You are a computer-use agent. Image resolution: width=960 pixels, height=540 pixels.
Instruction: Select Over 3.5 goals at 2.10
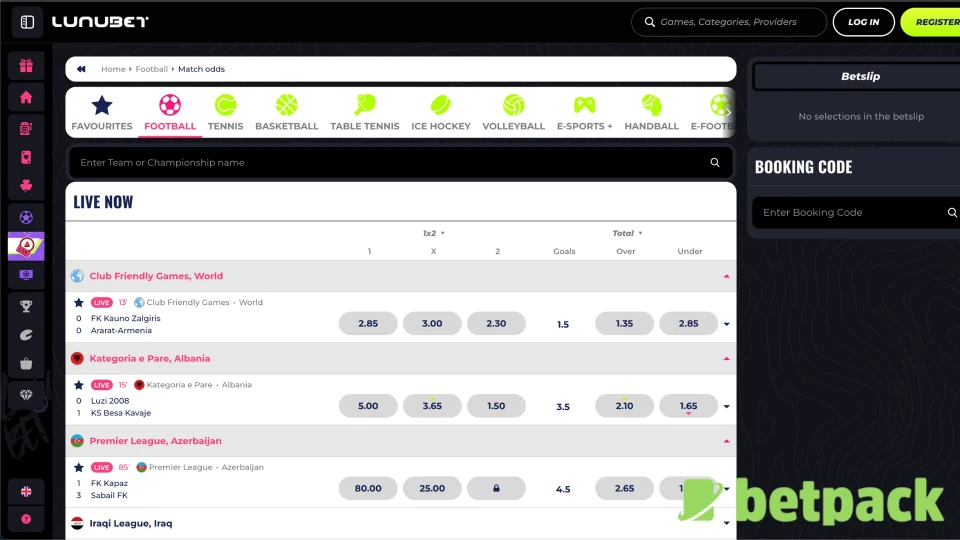pos(624,406)
